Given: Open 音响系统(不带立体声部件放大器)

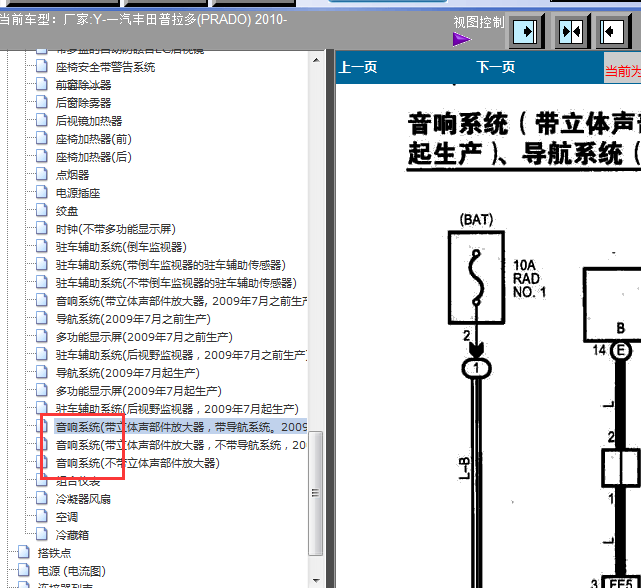Looking at the screenshot, I should [138, 463].
